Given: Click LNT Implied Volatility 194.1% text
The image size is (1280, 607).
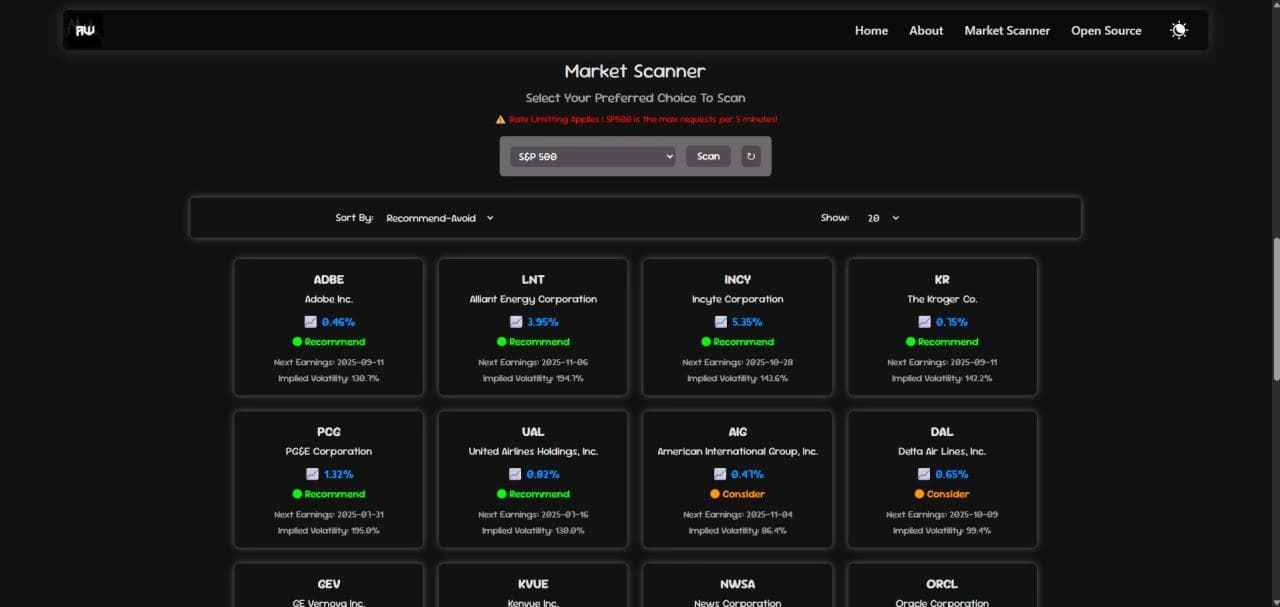Looking at the screenshot, I should pos(533,378).
